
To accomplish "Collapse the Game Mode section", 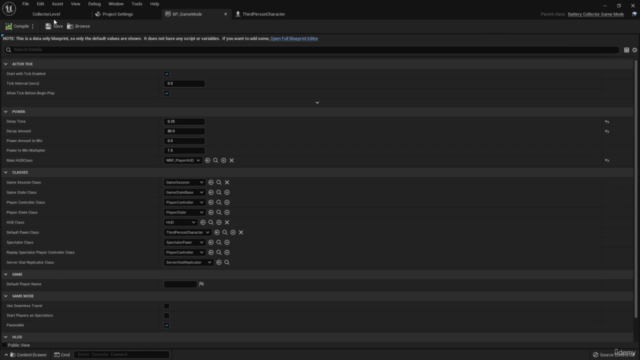I will coord(6,296).
